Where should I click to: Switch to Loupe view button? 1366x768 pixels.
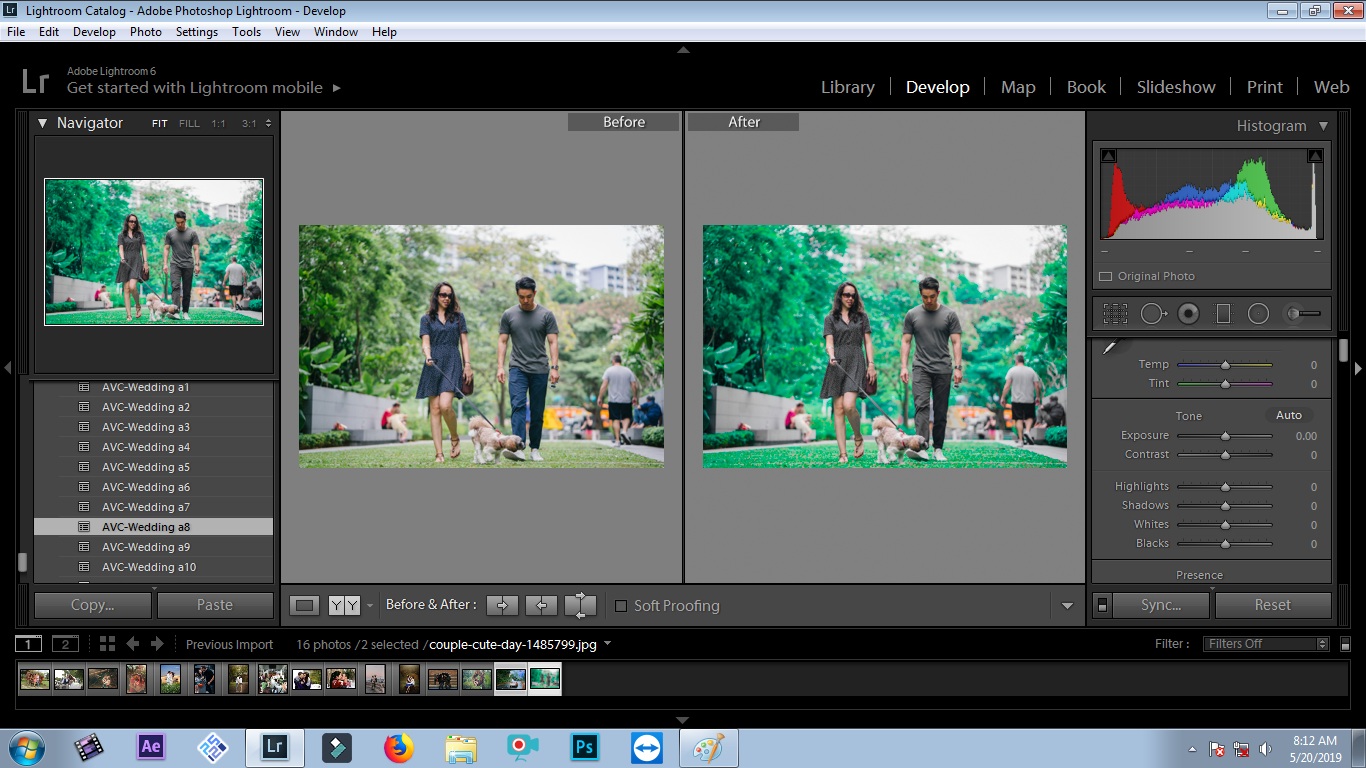(x=305, y=605)
